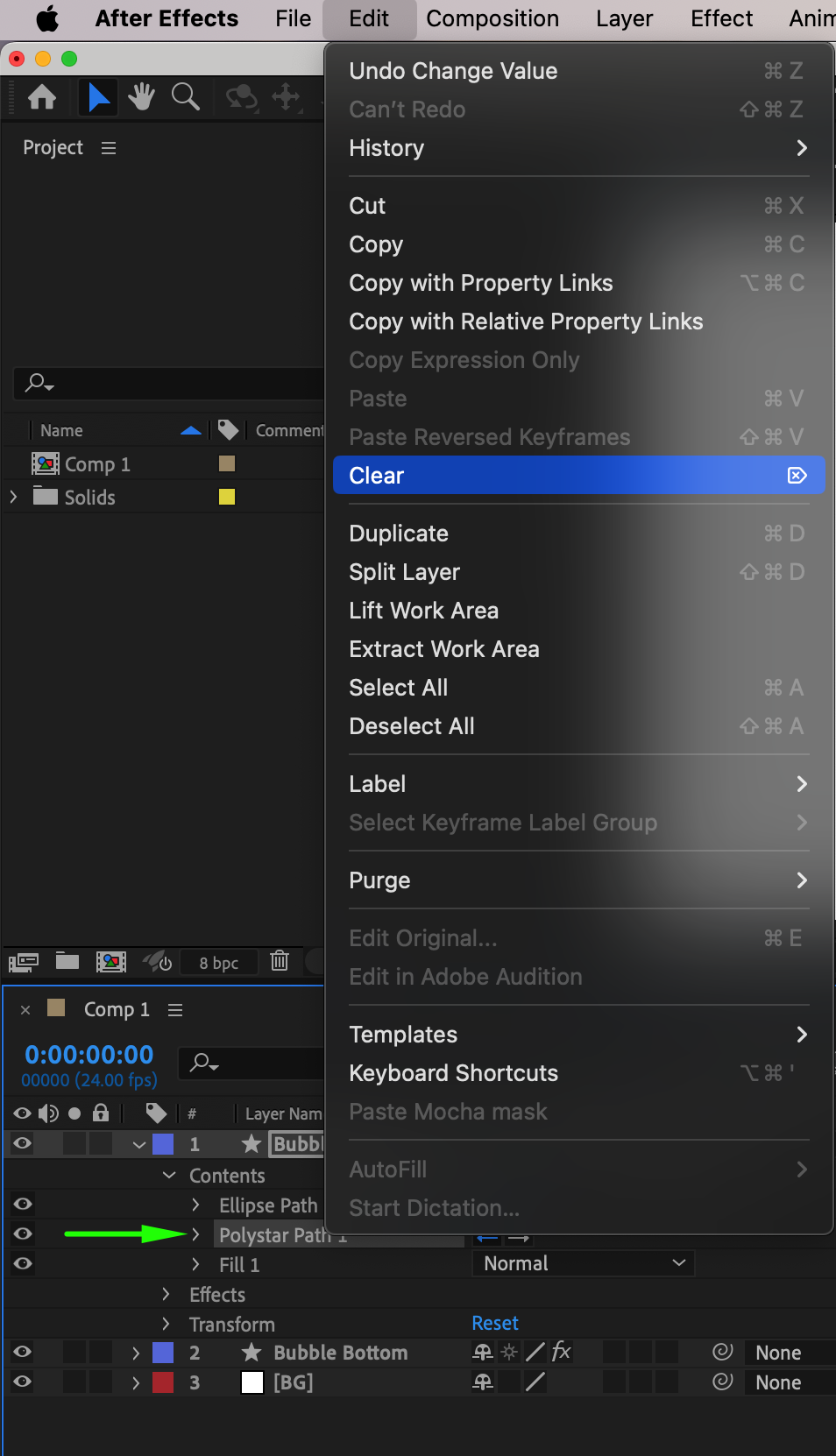The image size is (836, 1456).
Task: Toggle visibility of the [BG] layer
Action: coord(23,1382)
